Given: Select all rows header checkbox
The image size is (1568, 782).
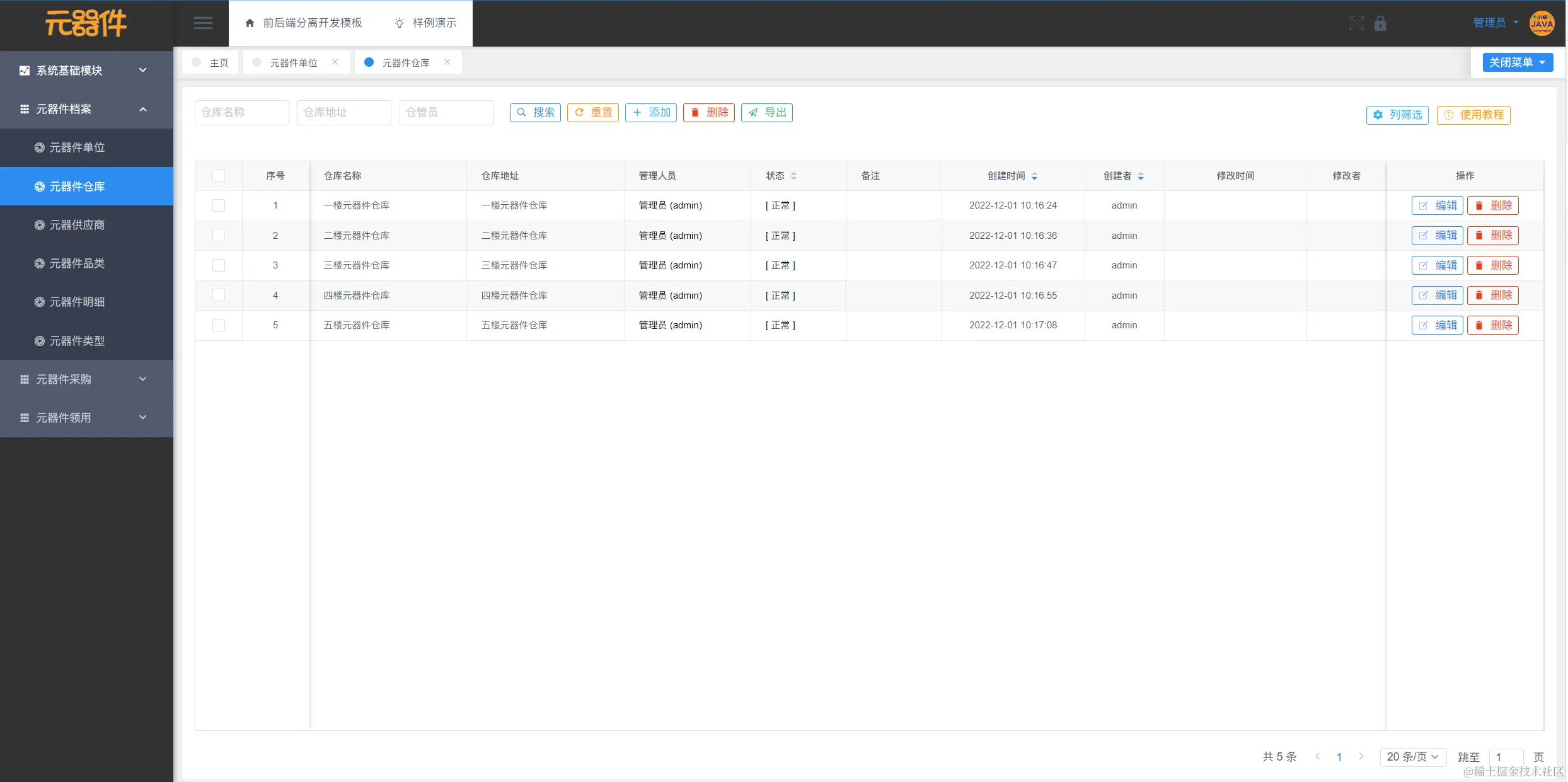Looking at the screenshot, I should click(x=219, y=176).
